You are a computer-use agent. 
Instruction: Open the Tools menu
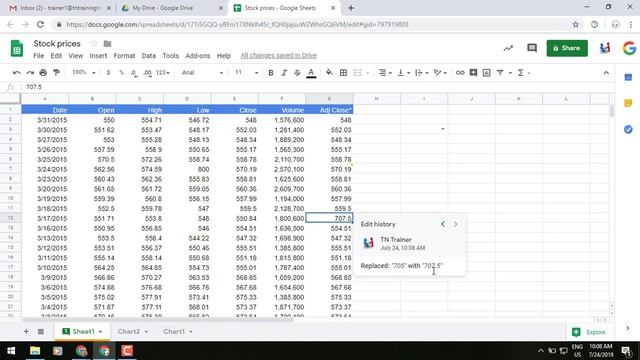click(x=170, y=56)
